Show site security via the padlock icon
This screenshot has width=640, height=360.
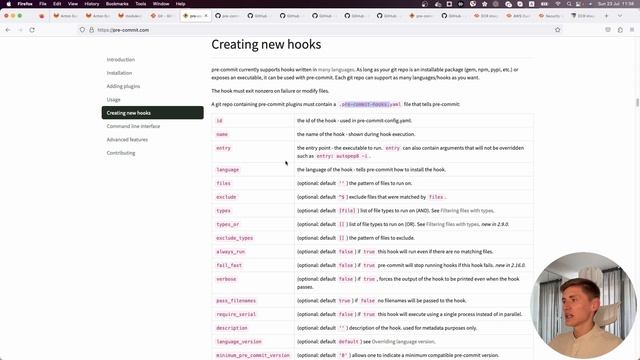pos(91,30)
